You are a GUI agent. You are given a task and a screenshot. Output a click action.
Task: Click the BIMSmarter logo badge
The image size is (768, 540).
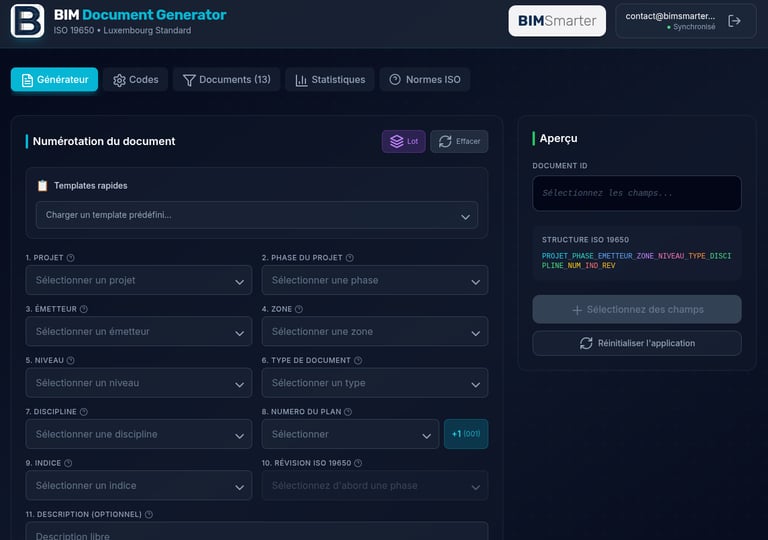(557, 21)
